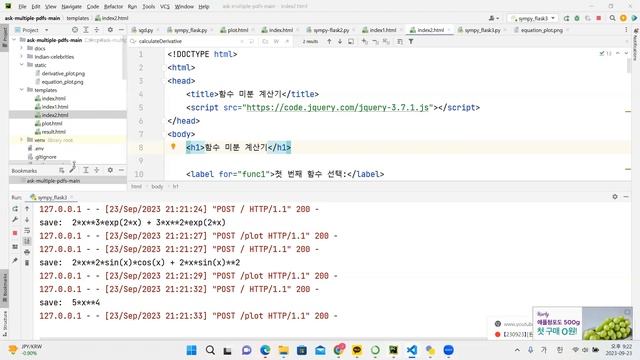The image size is (640, 360).
Task: Rerun sympy_flask3 in the Run panel
Action: [15, 209]
